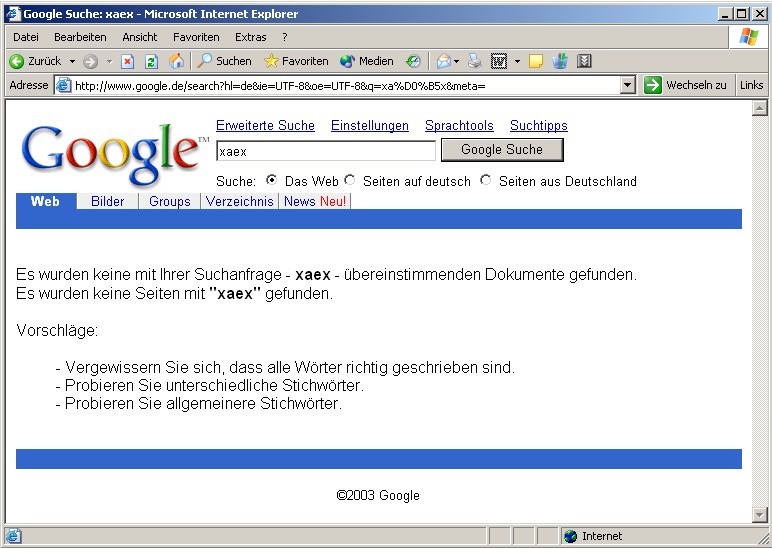Click the Links toolbar label
This screenshot has width=772, height=548.
tap(751, 85)
